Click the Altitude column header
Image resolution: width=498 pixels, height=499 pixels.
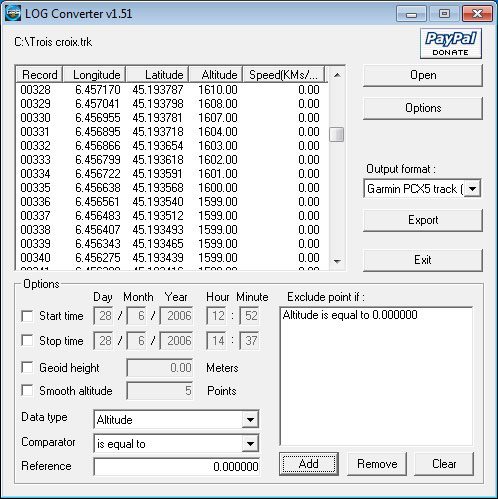(x=216, y=75)
